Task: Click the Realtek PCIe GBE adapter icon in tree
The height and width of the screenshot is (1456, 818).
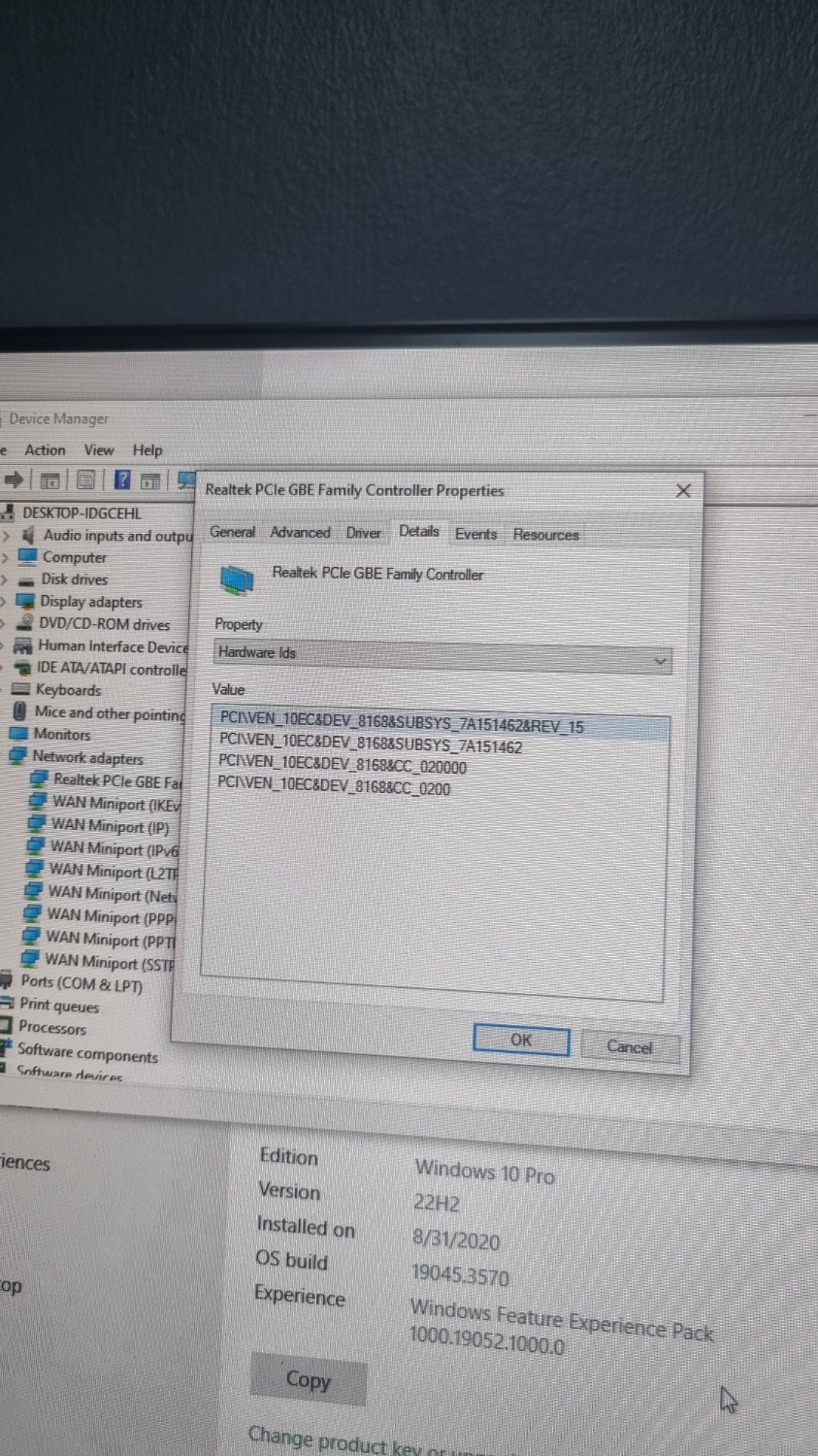Action: pos(39,779)
